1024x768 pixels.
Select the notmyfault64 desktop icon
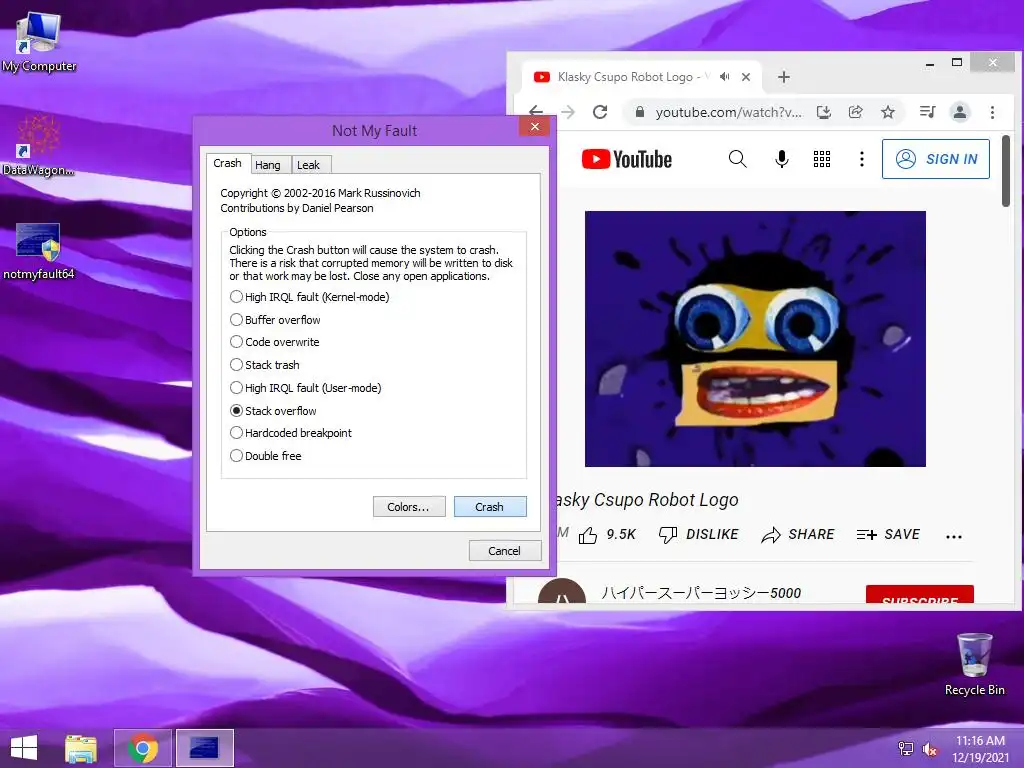(x=39, y=251)
